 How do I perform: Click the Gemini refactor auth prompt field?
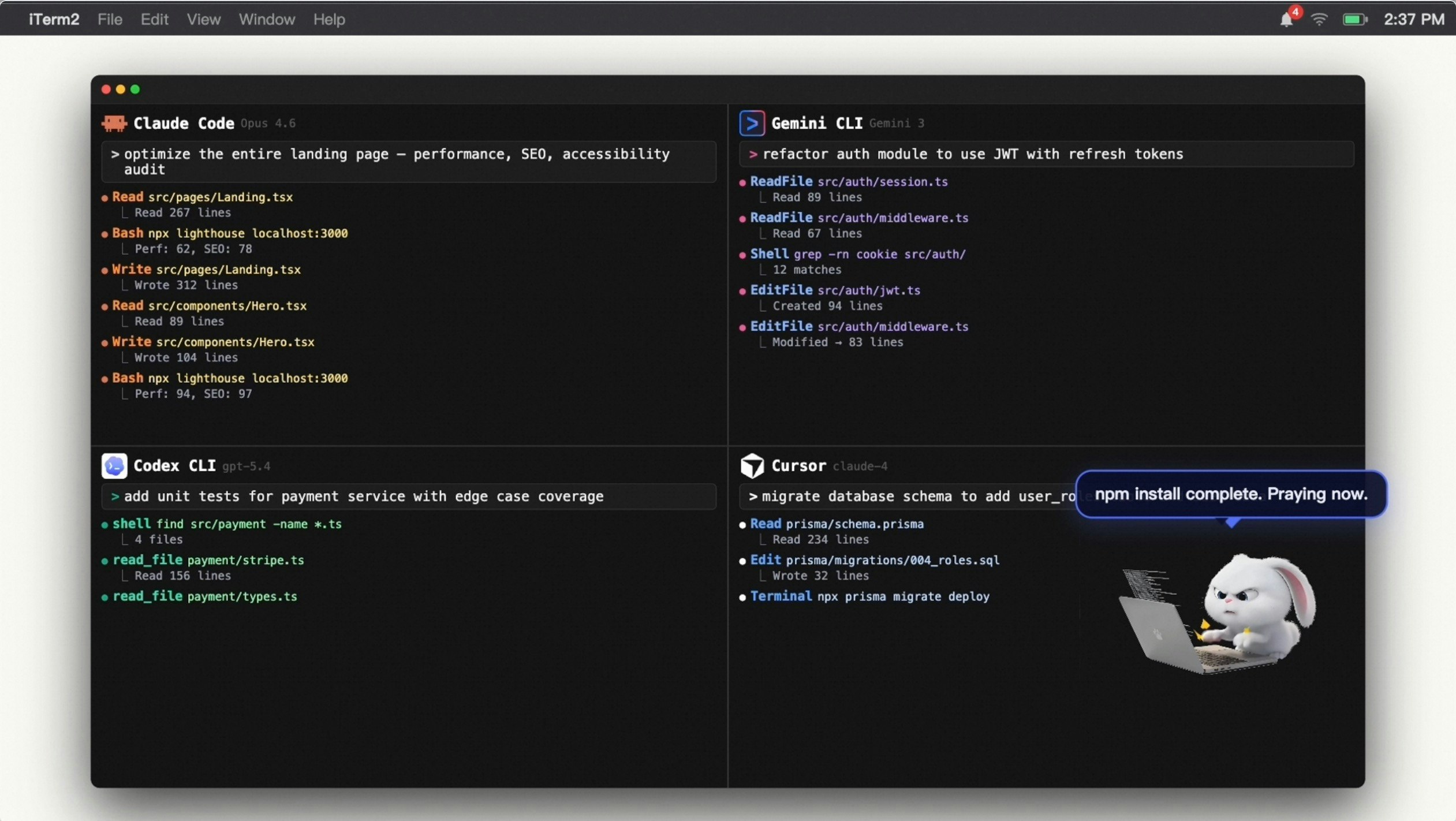(1046, 154)
